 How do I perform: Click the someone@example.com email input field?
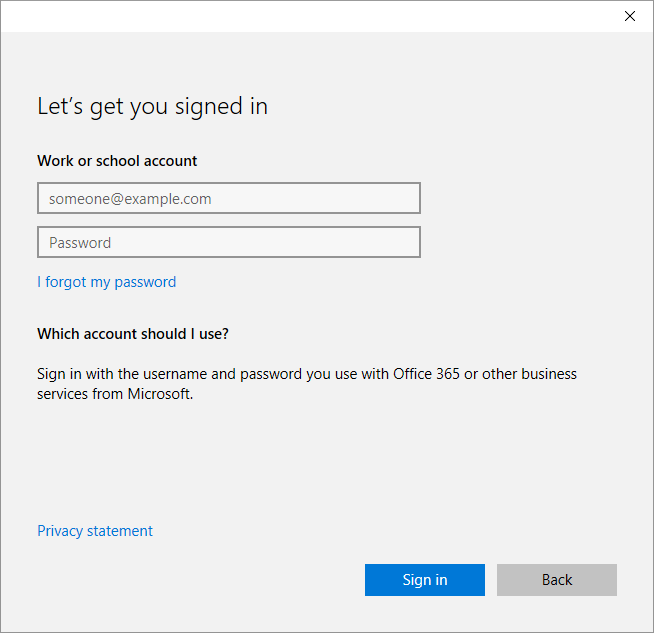click(228, 198)
